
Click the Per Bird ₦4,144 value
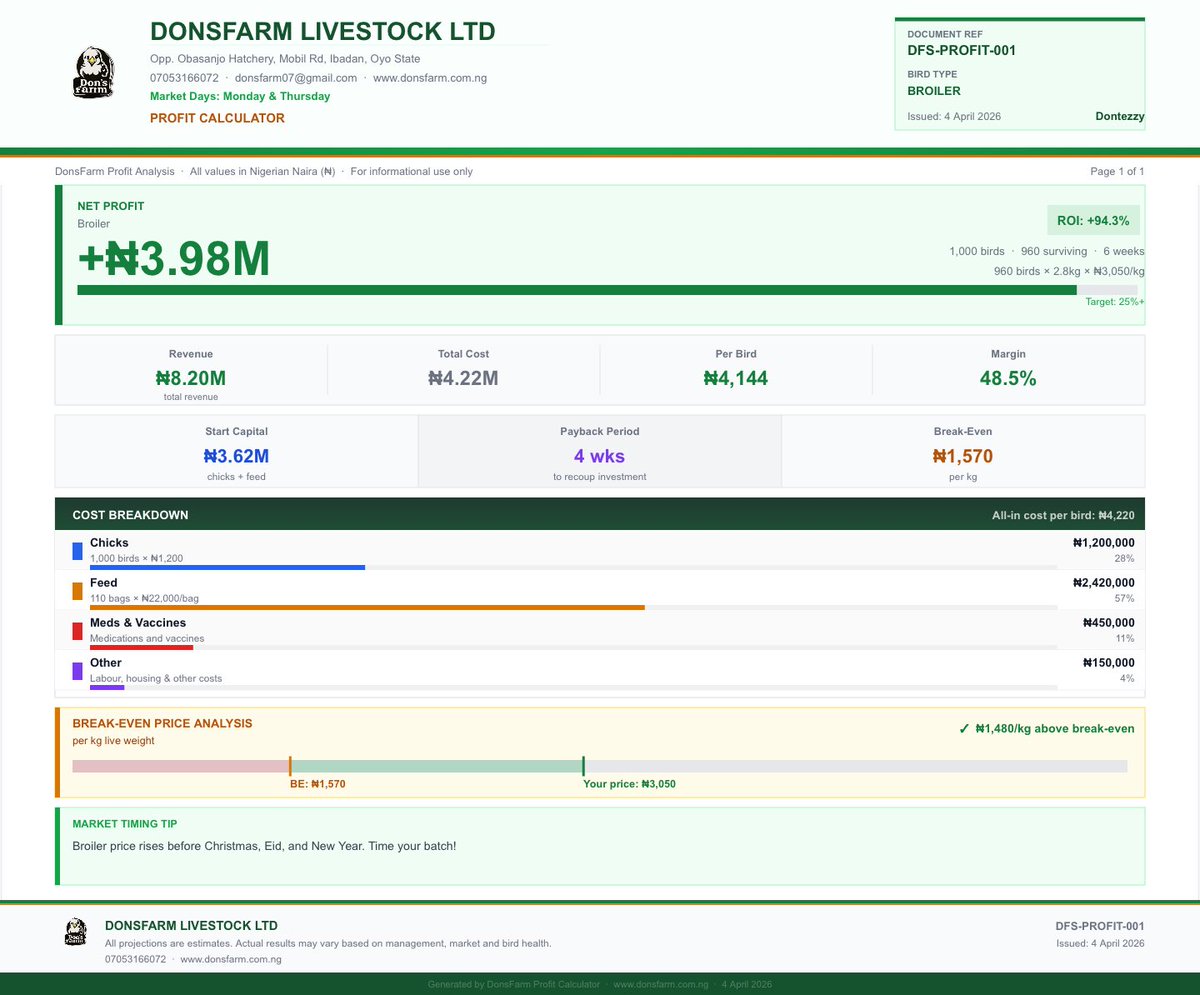pyautogui.click(x=736, y=378)
